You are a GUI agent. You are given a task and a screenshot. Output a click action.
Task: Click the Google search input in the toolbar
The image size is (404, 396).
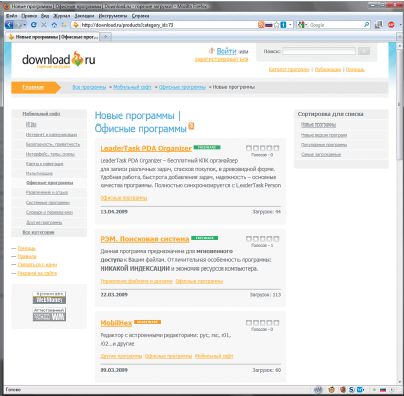(x=335, y=25)
